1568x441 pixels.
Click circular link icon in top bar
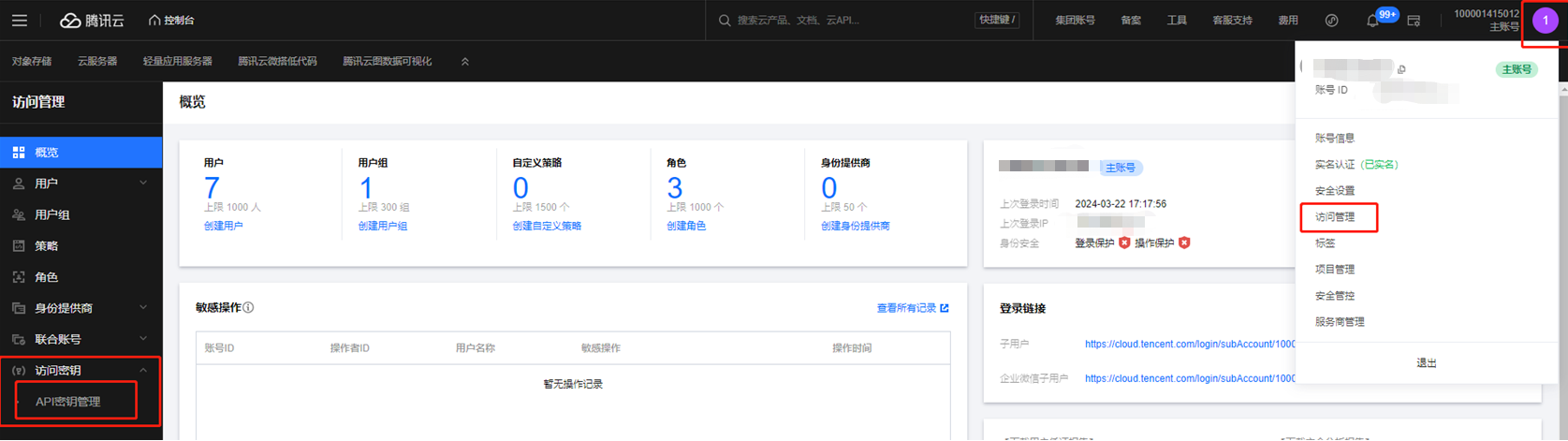click(x=1331, y=21)
